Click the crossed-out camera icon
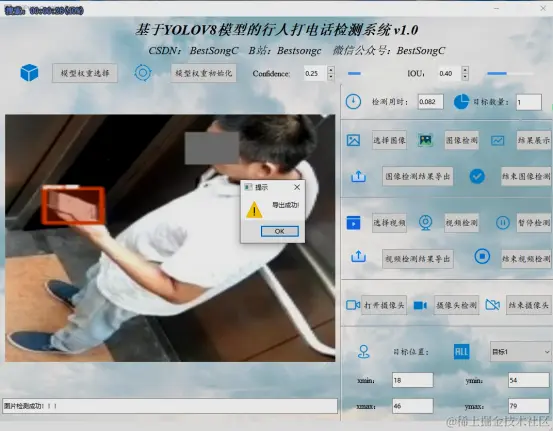The image size is (554, 432). pos(493,304)
